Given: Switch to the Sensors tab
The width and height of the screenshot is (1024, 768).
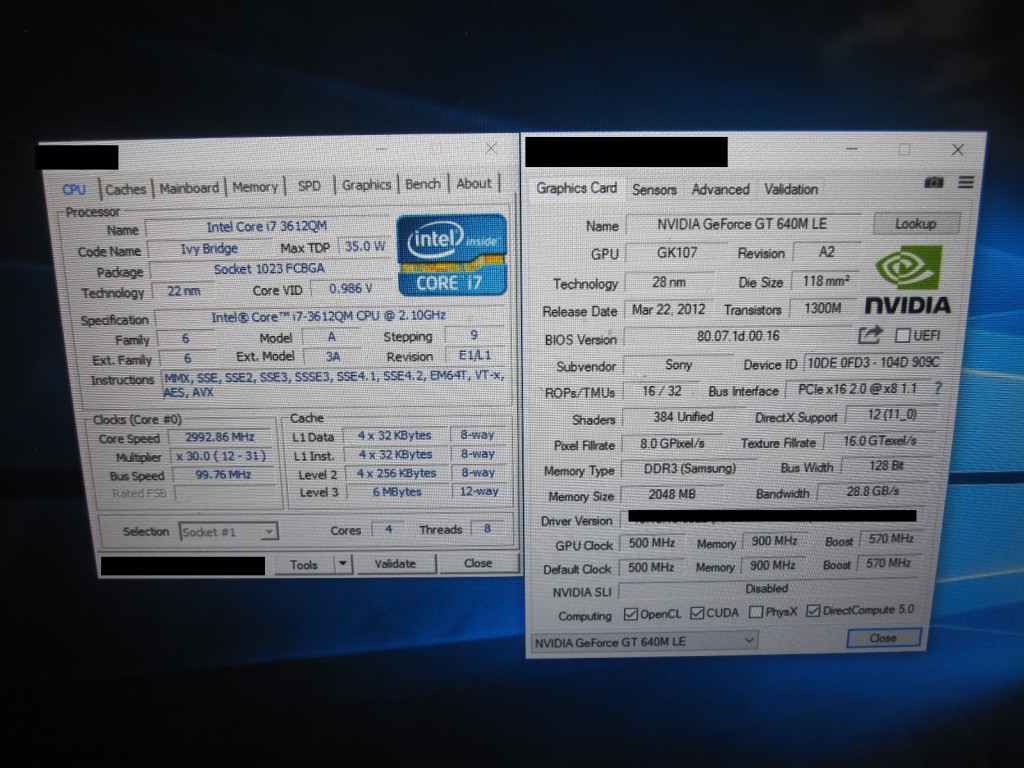Looking at the screenshot, I should [x=654, y=189].
